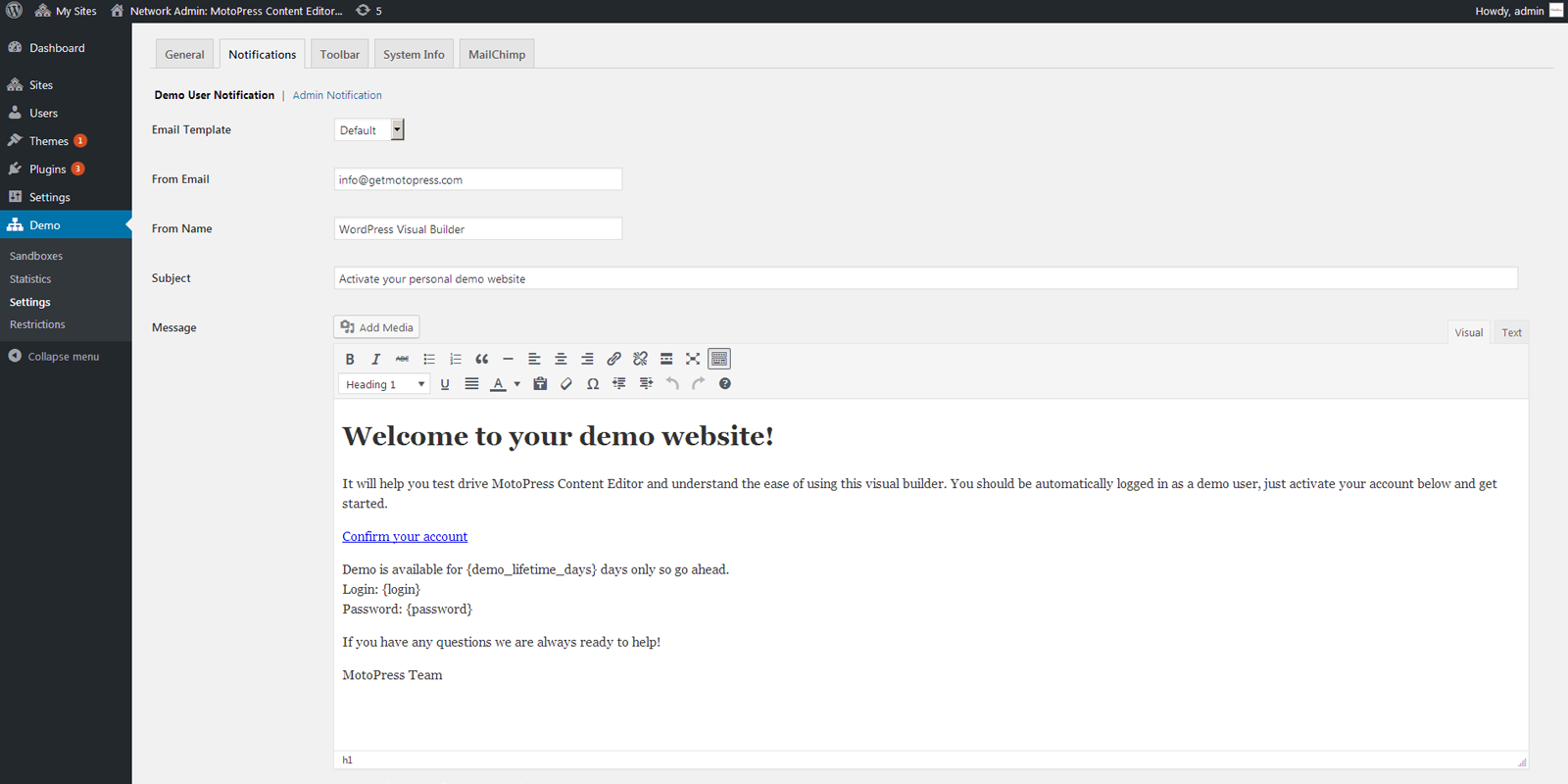Open Dashboard in the sidebar
Image resolution: width=1568 pixels, height=784 pixels.
pyautogui.click(x=66, y=48)
